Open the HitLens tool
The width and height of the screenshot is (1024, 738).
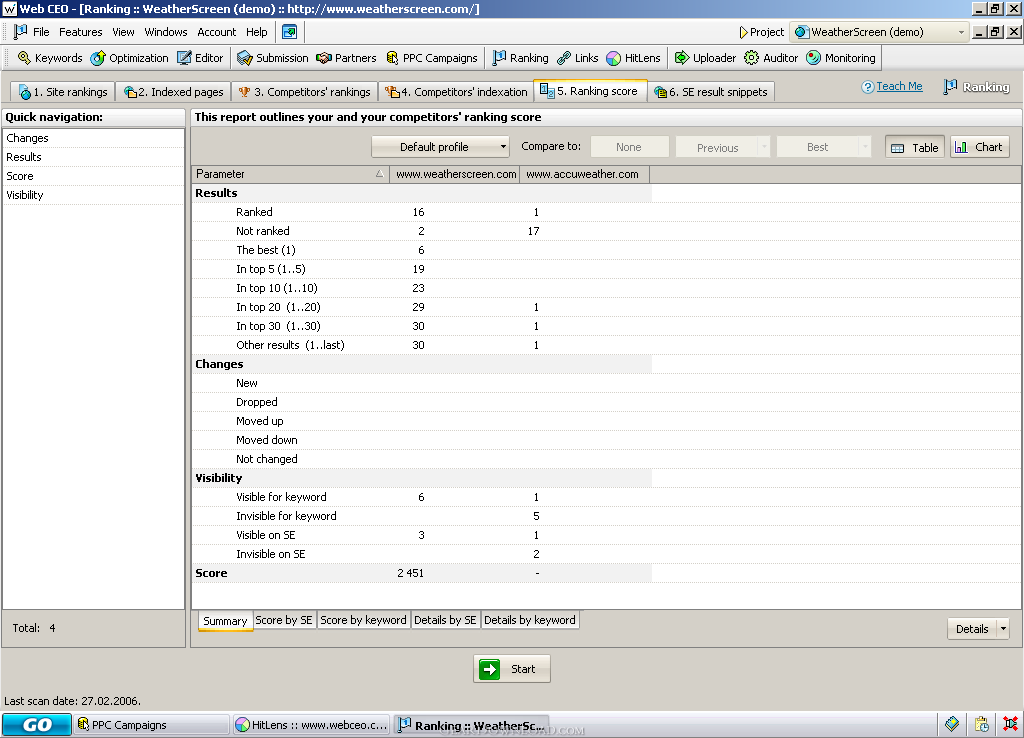pos(633,58)
